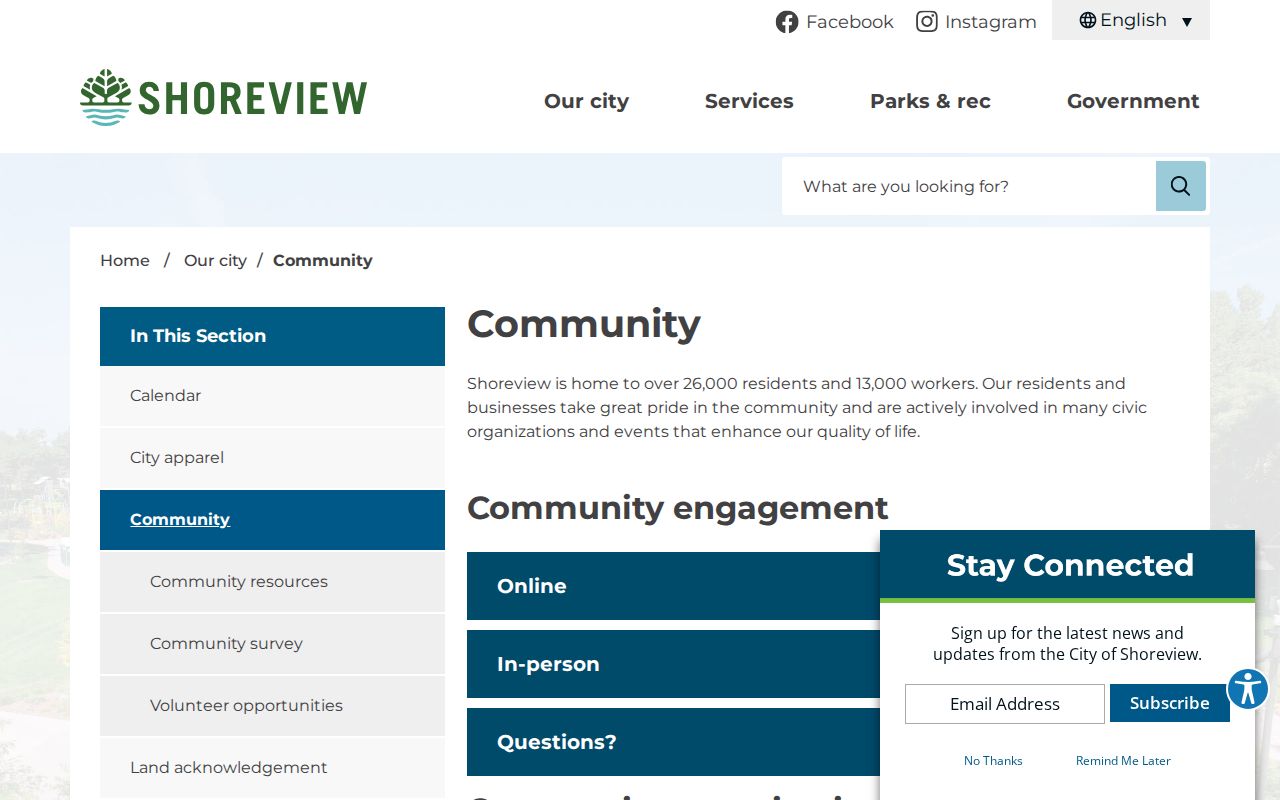Click the Subscribe button

tap(1170, 703)
